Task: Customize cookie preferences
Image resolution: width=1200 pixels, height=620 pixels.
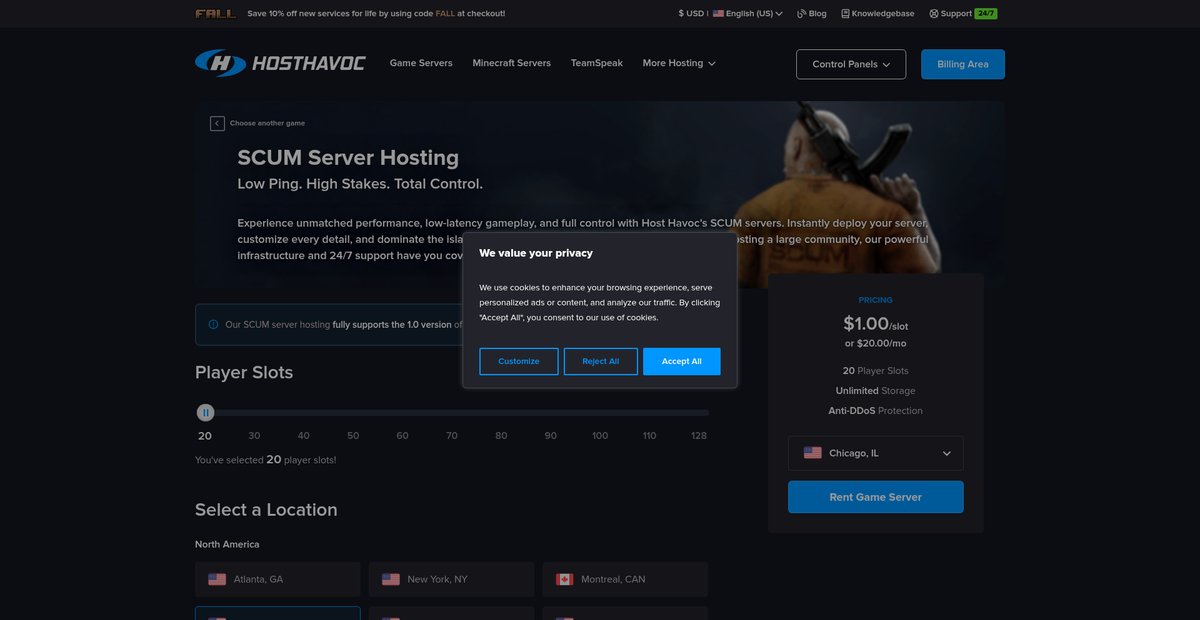Action: (519, 361)
